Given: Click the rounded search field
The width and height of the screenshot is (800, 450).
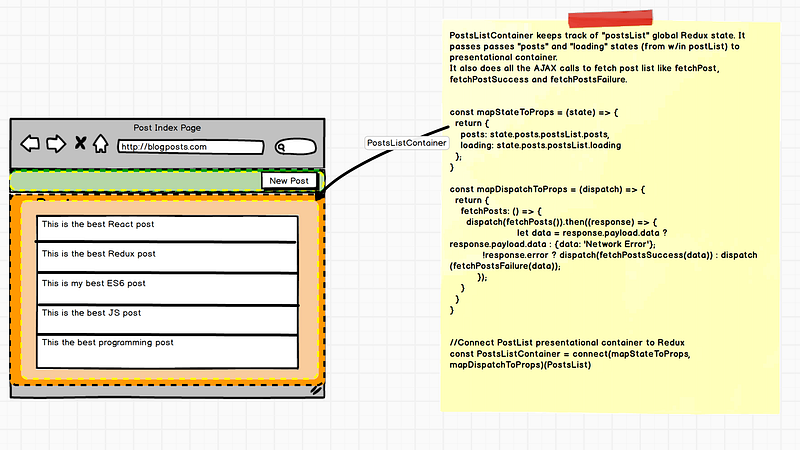Looking at the screenshot, I should click(x=295, y=147).
